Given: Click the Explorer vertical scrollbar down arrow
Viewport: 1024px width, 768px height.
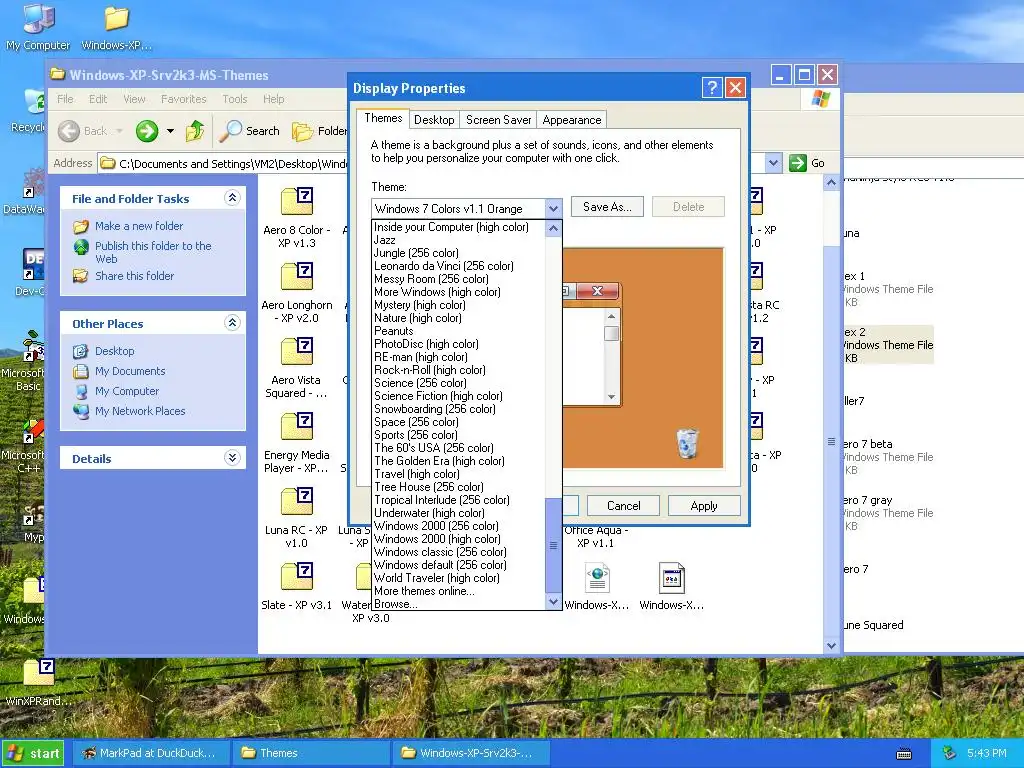Looking at the screenshot, I should 831,646.
